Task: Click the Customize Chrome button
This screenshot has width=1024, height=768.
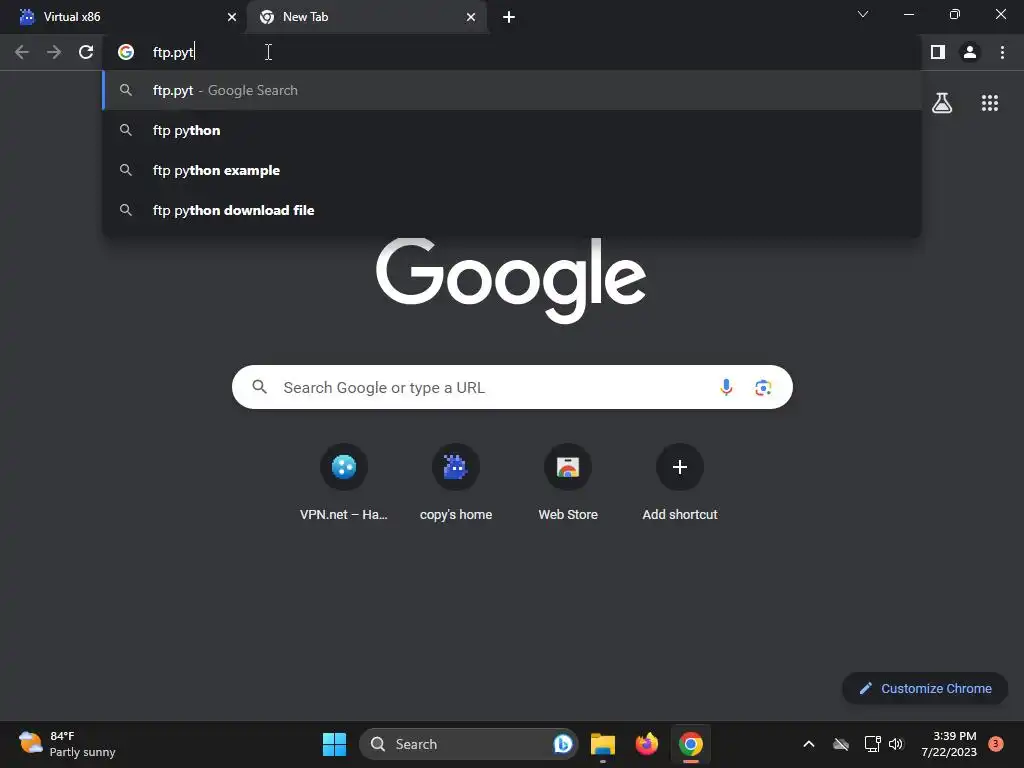Action: coord(925,688)
